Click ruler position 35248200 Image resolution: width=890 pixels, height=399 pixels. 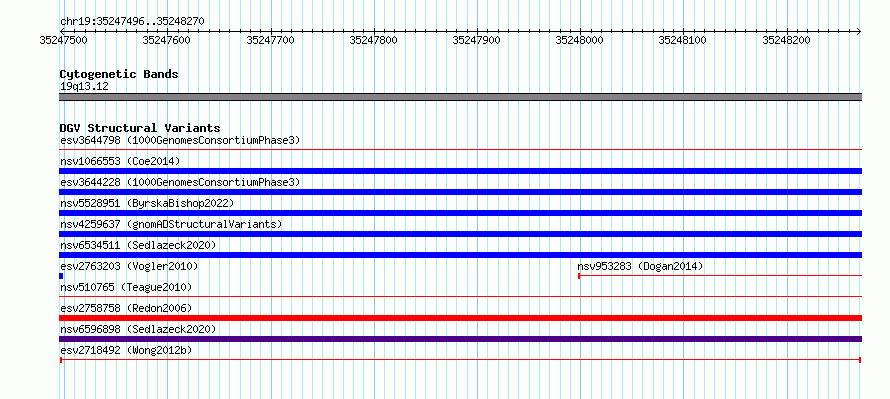click(x=786, y=40)
